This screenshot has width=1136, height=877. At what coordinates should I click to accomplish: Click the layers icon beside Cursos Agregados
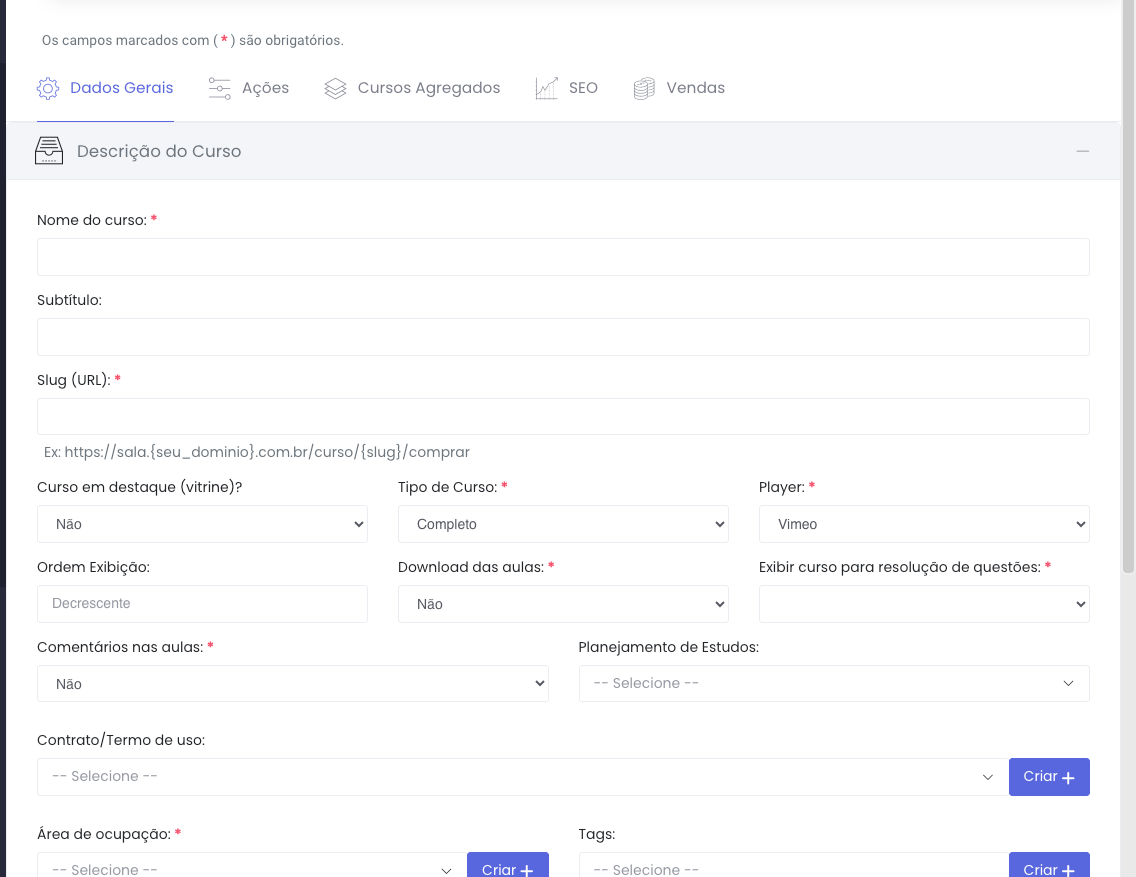335,88
